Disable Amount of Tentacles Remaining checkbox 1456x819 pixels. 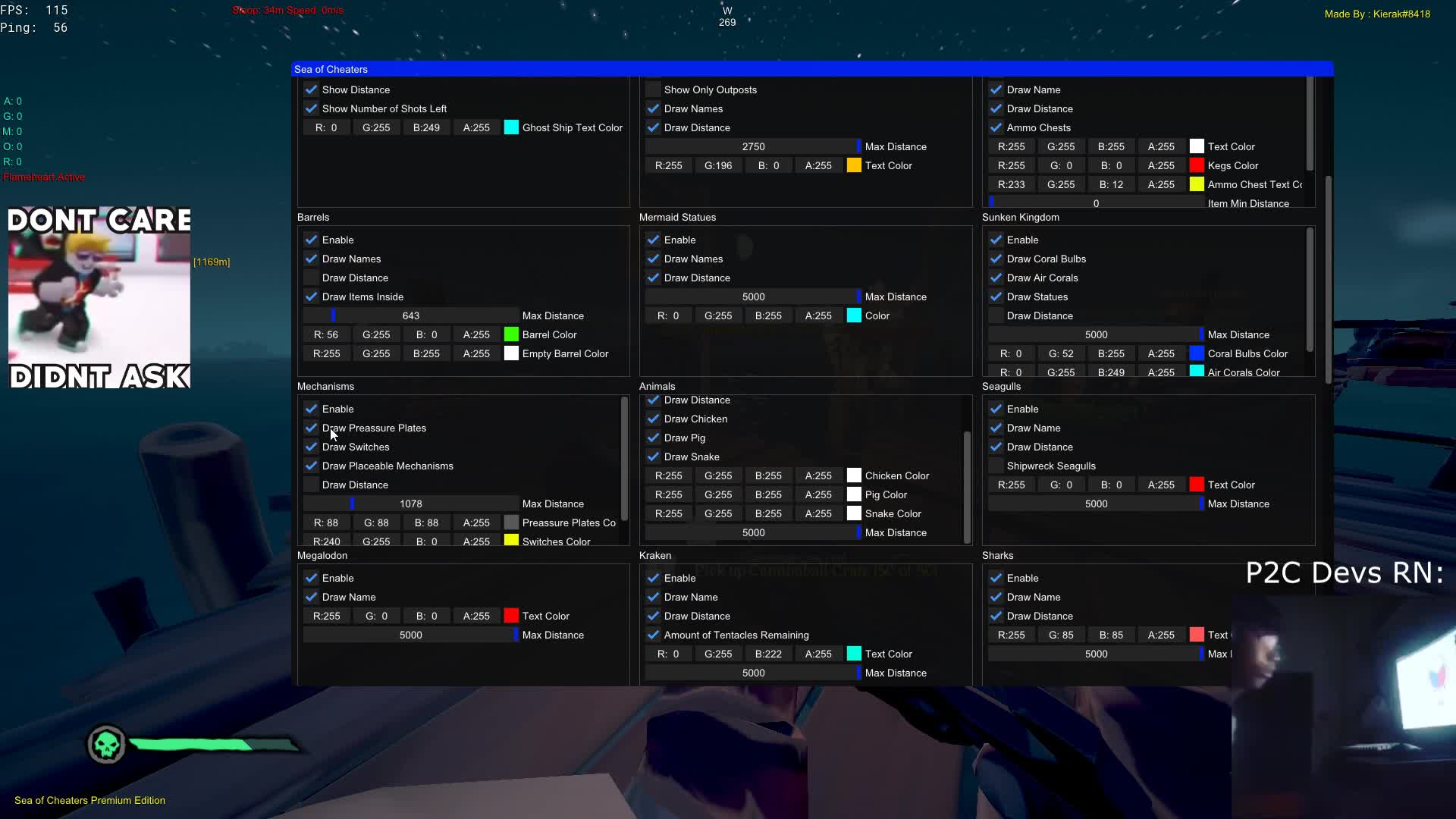click(653, 635)
